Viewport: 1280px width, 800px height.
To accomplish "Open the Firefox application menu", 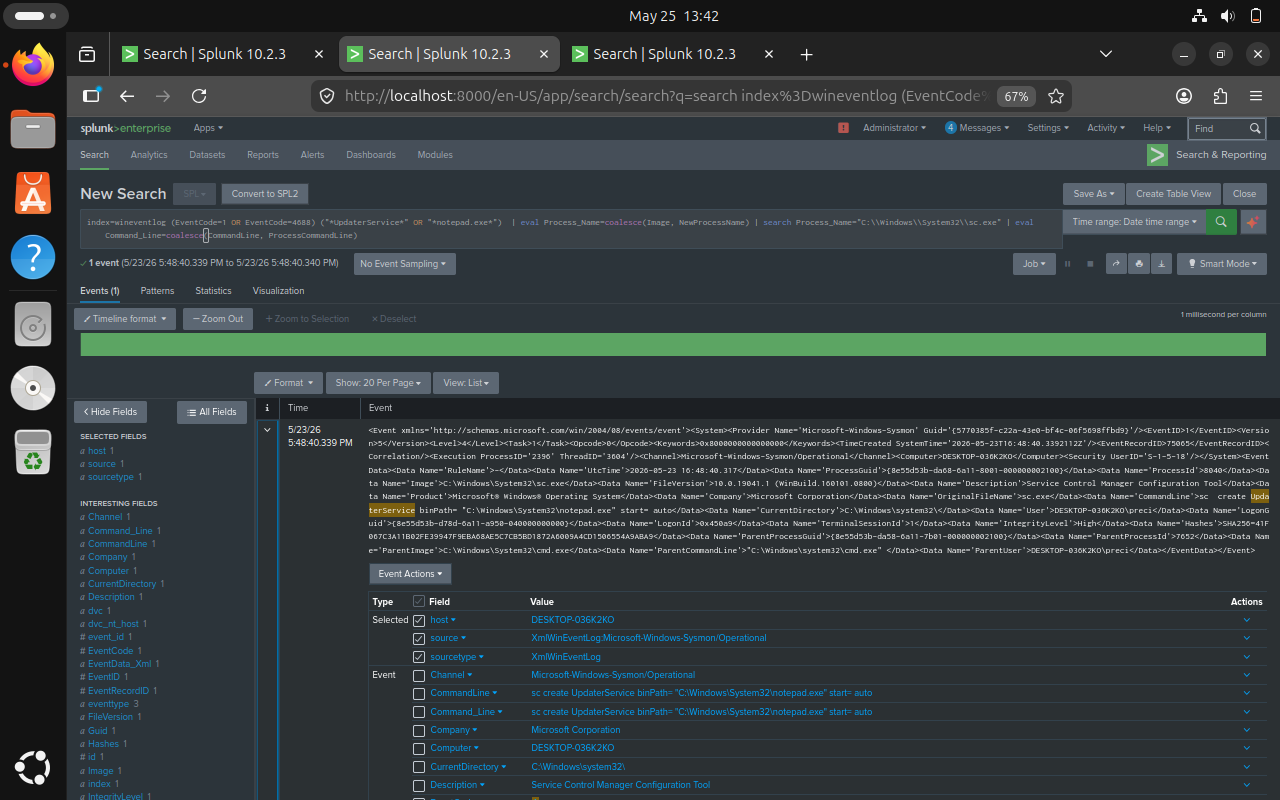I will [1256, 96].
